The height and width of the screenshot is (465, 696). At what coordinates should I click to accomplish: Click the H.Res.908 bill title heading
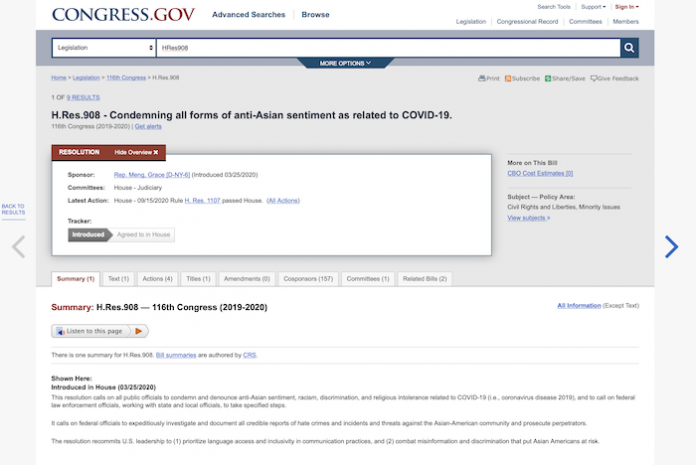(x=252, y=115)
